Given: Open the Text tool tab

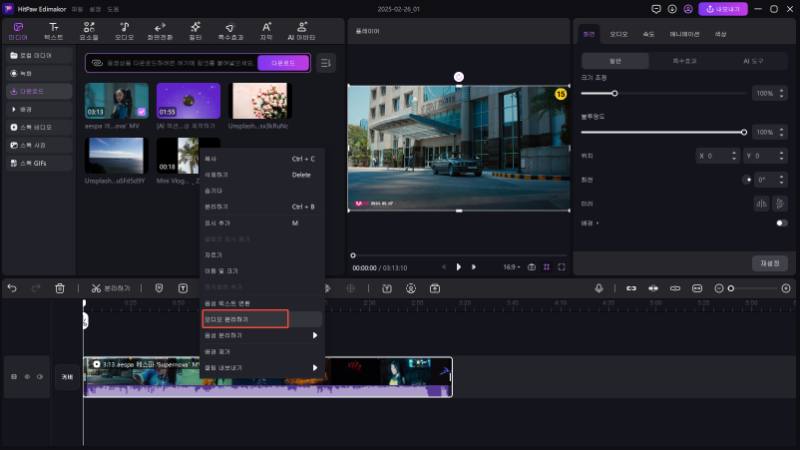Looking at the screenshot, I should (x=53, y=29).
